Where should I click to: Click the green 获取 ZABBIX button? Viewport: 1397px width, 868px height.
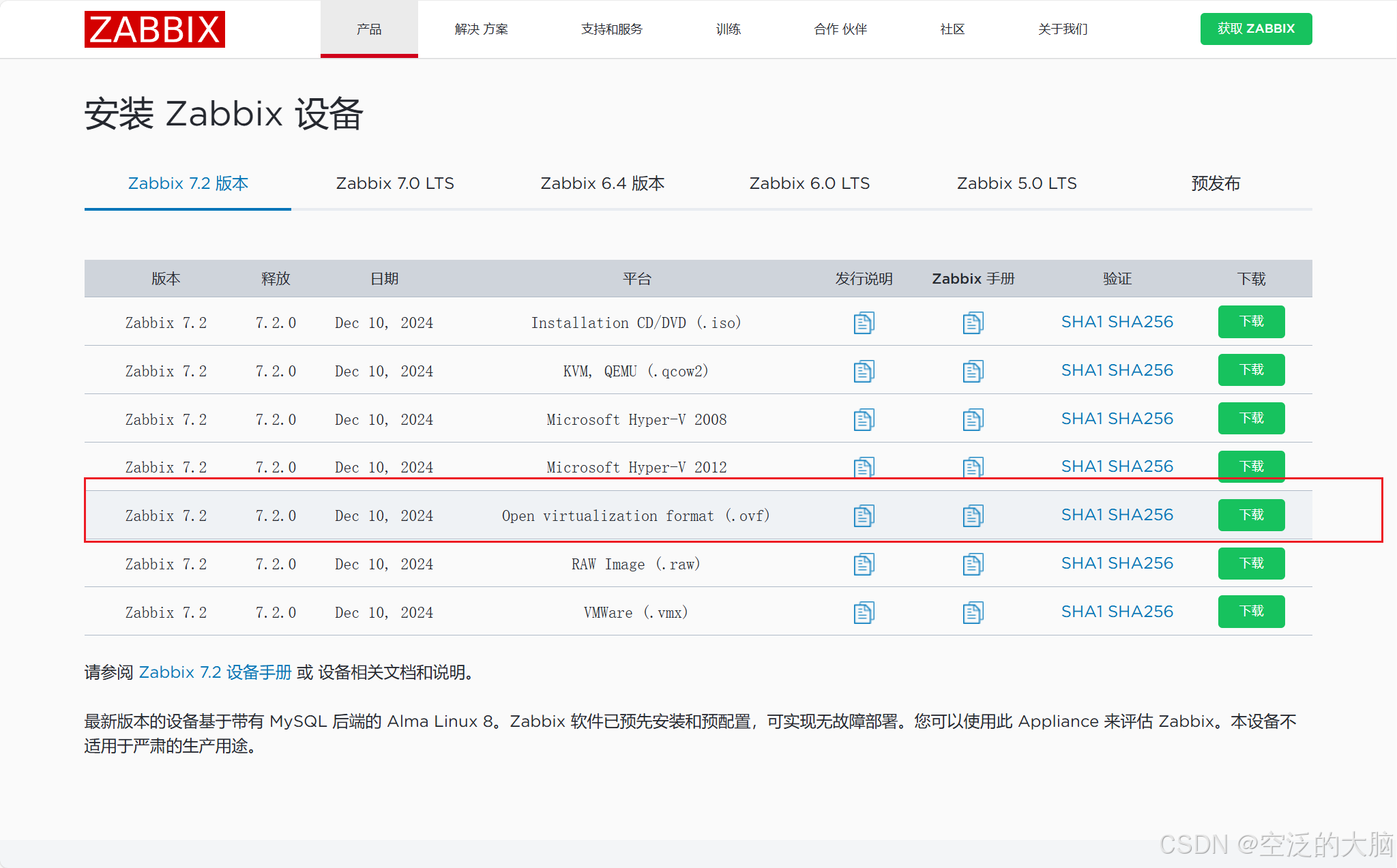click(x=1256, y=29)
